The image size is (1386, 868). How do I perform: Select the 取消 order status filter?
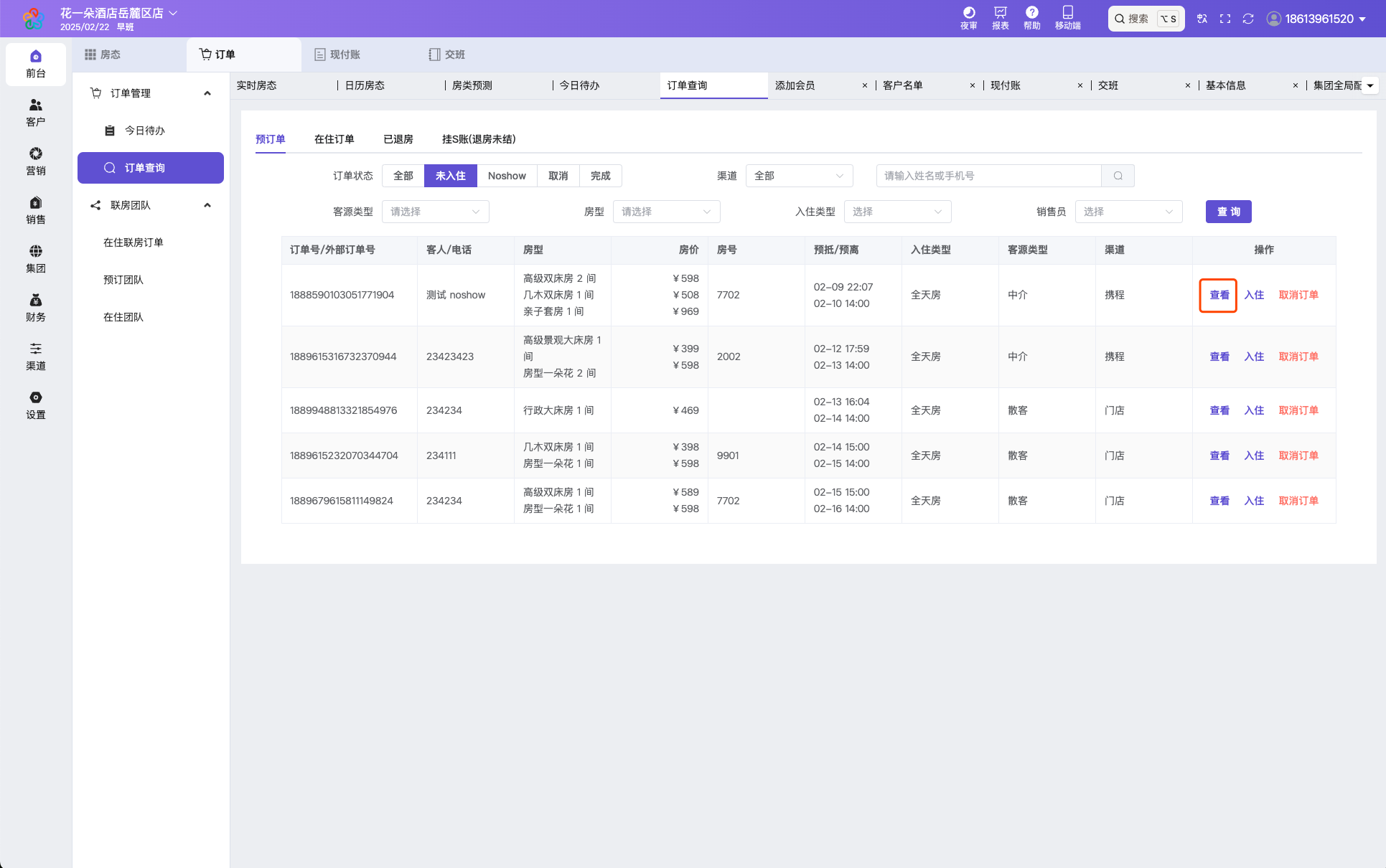pos(558,176)
